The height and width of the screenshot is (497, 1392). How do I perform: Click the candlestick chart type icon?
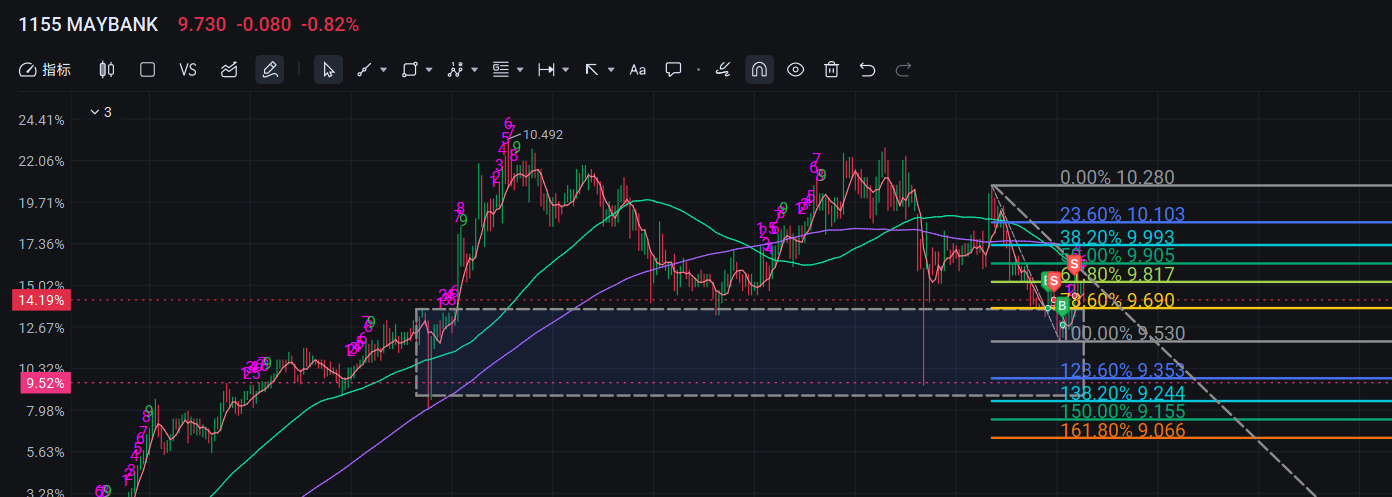(107, 70)
